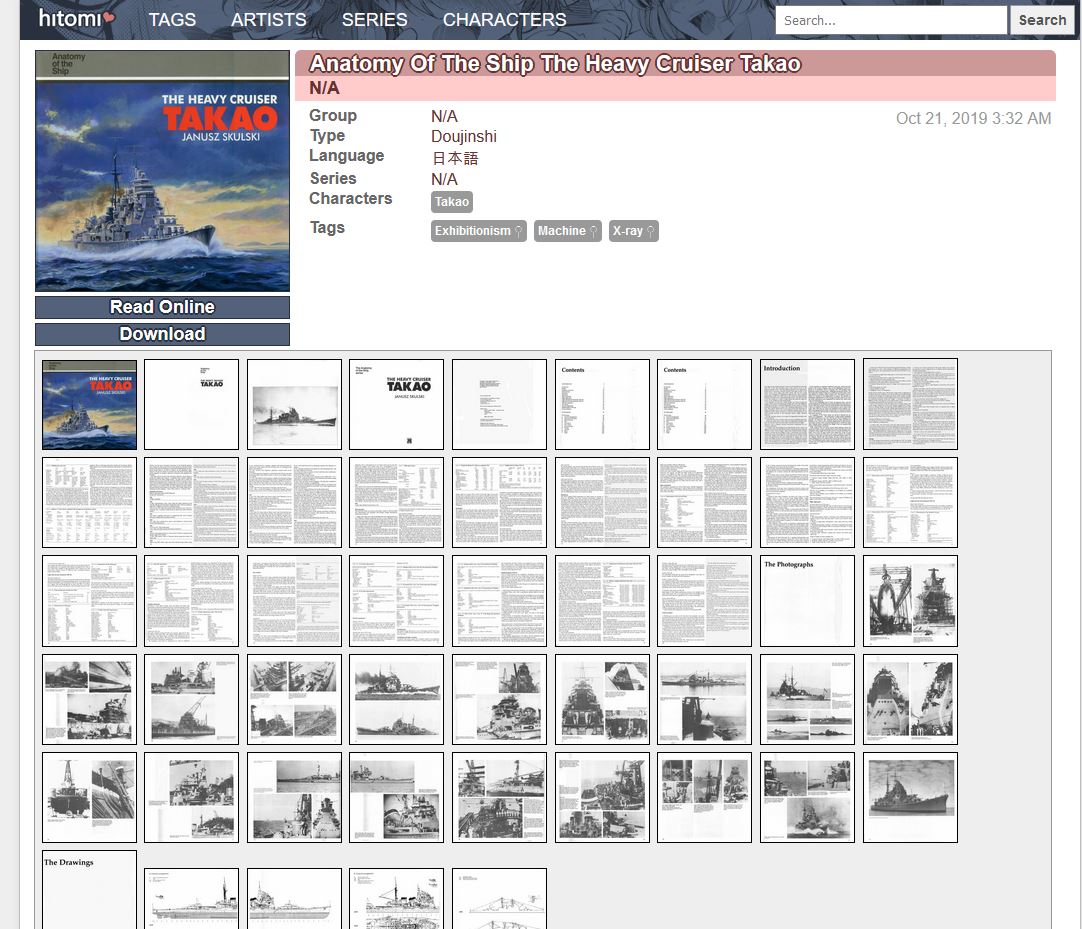This screenshot has width=1082, height=929.
Task: Open the ARTISTS page
Action: (x=268, y=20)
